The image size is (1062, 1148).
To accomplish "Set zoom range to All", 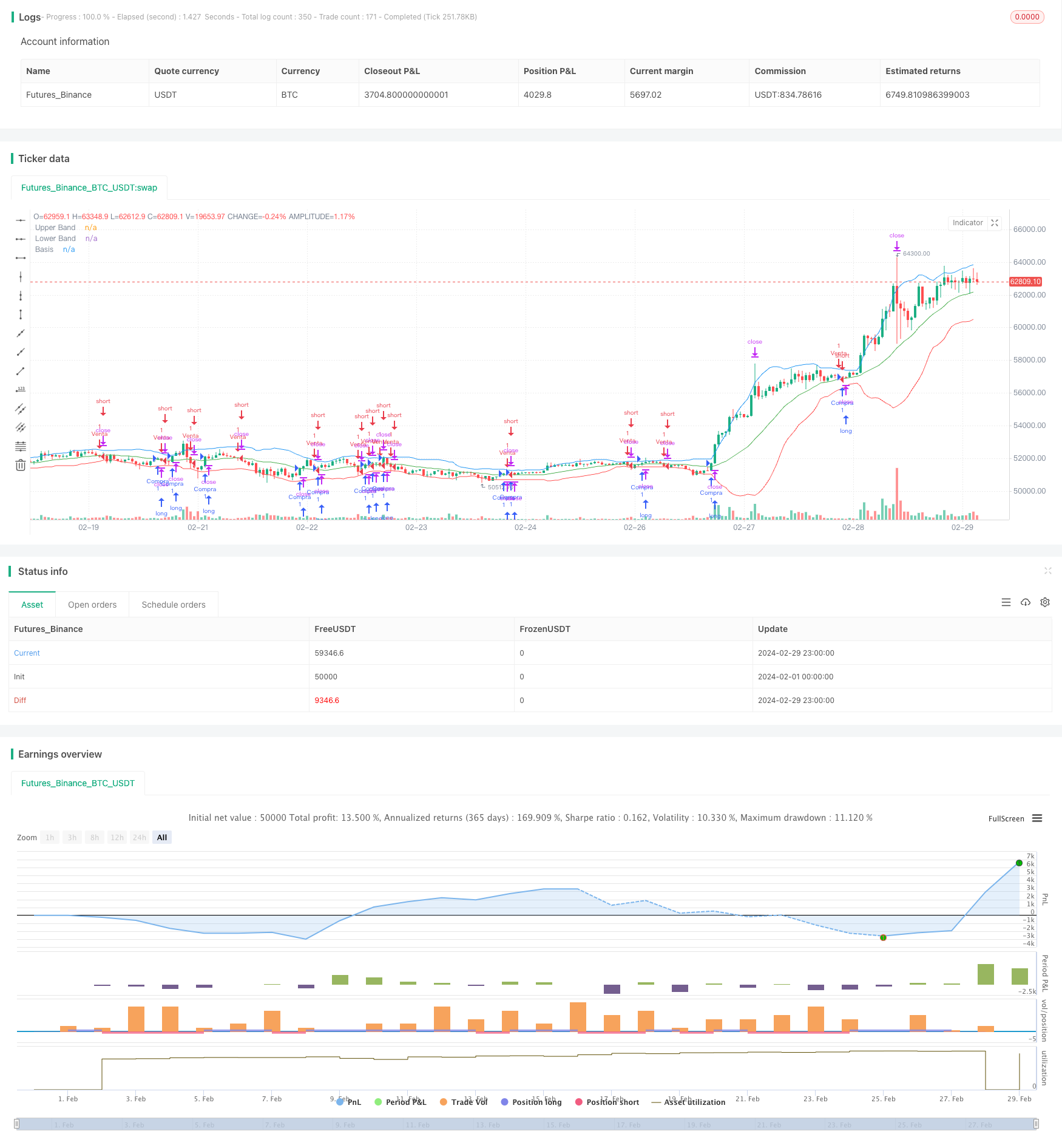I will pos(162,837).
